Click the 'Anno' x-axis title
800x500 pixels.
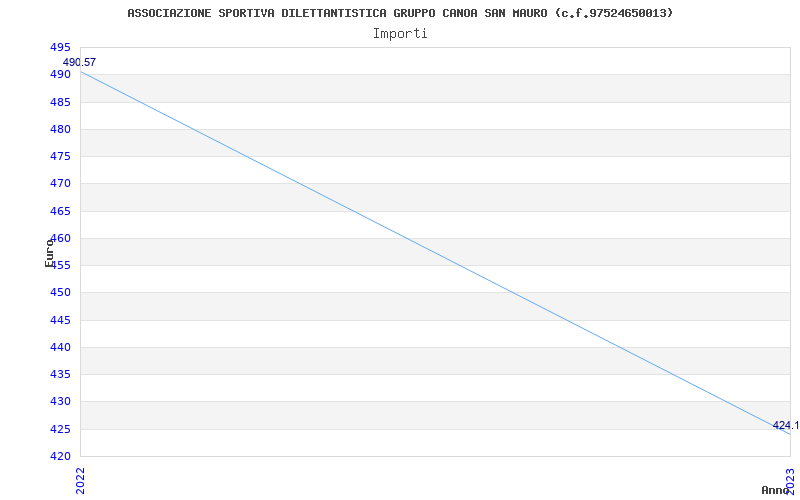(x=775, y=490)
